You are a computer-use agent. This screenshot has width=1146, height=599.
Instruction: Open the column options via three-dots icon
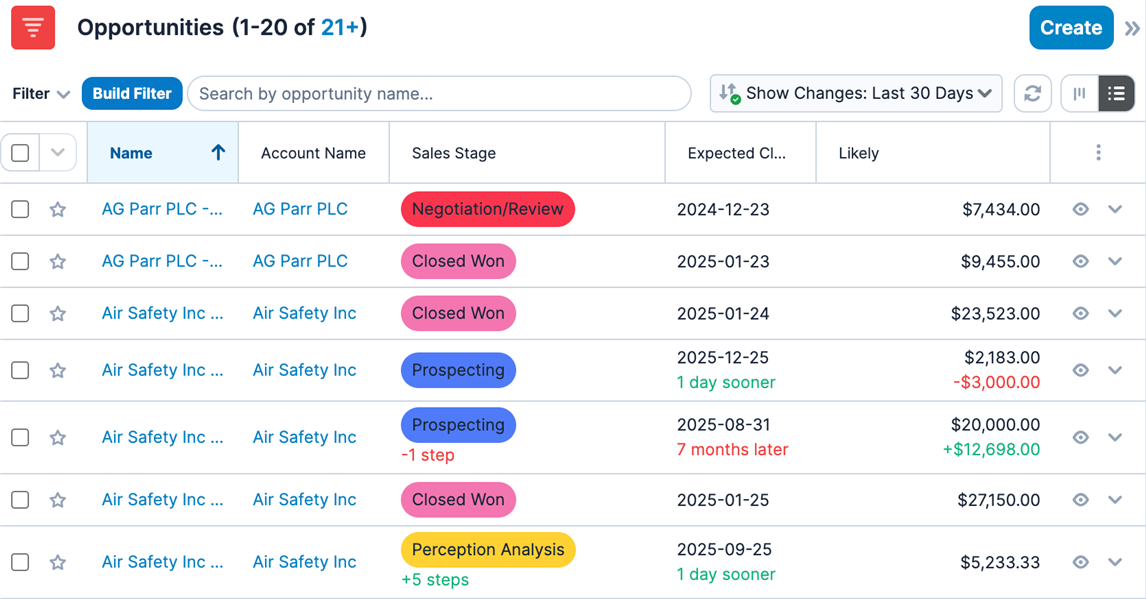[1098, 152]
